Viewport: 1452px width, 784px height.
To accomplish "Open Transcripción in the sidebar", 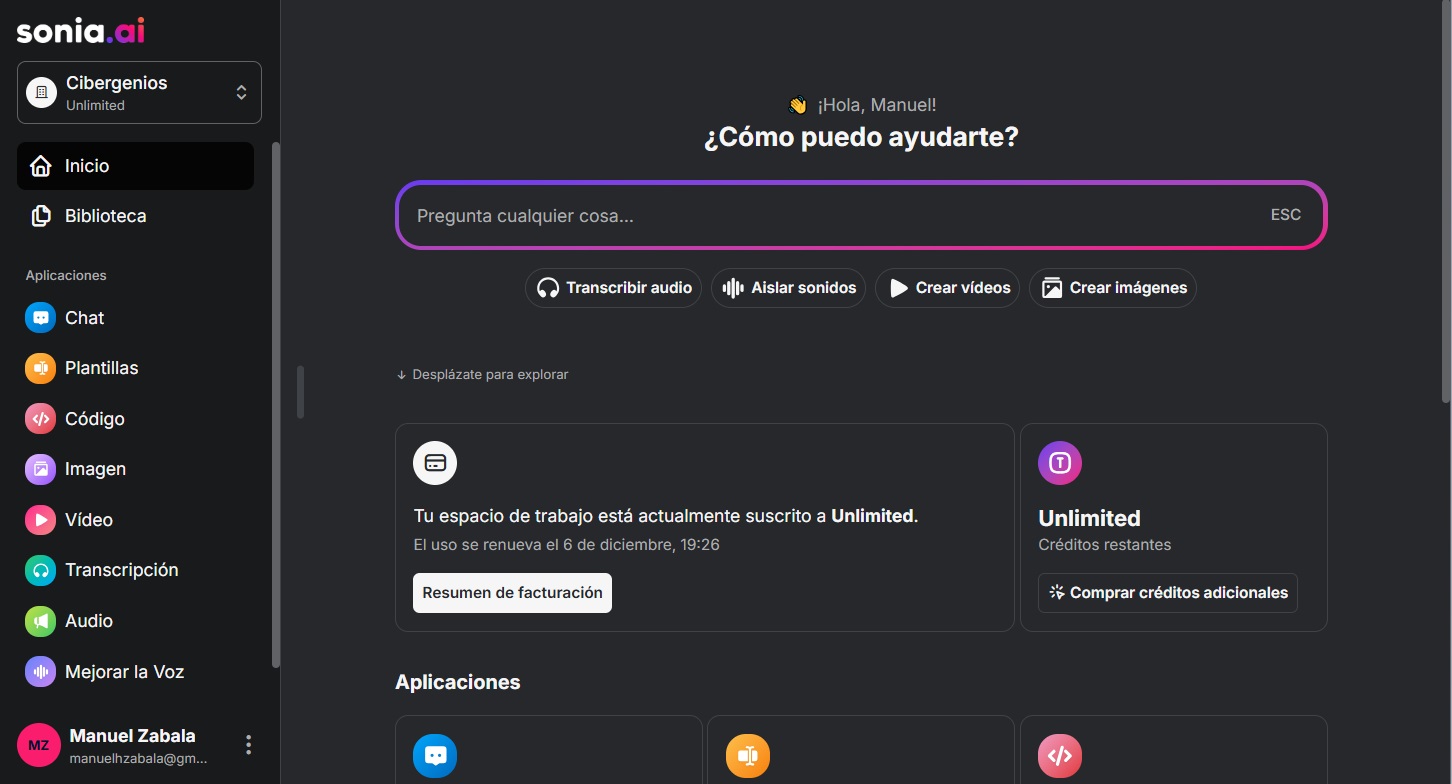I will pos(135,570).
